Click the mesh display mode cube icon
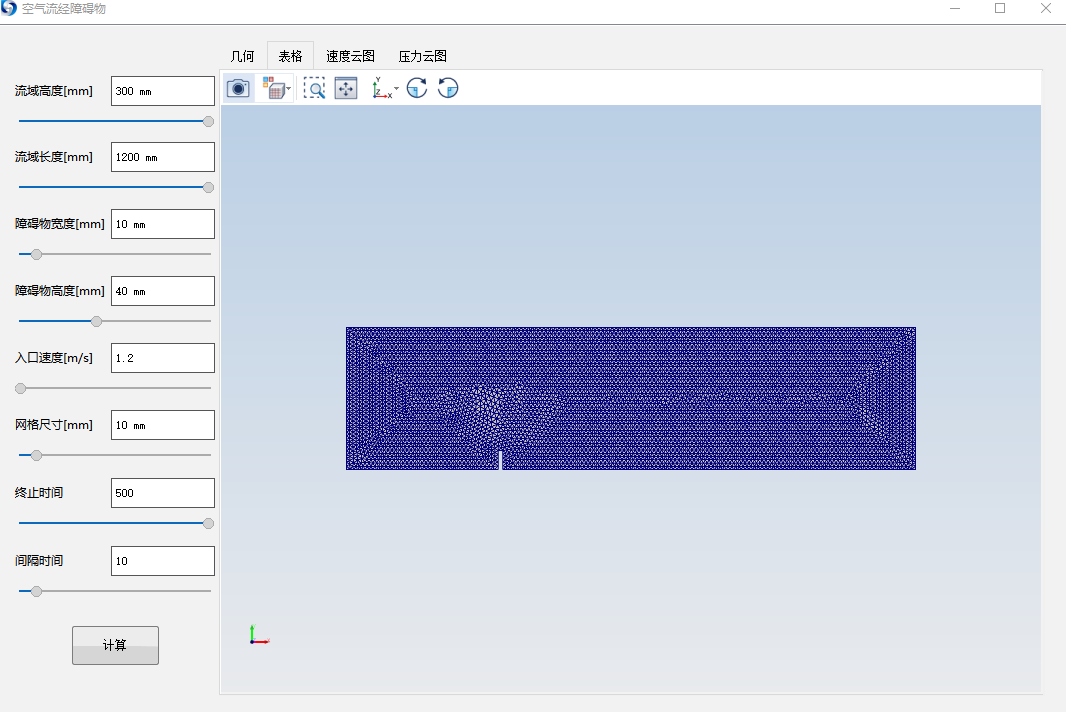 click(273, 88)
